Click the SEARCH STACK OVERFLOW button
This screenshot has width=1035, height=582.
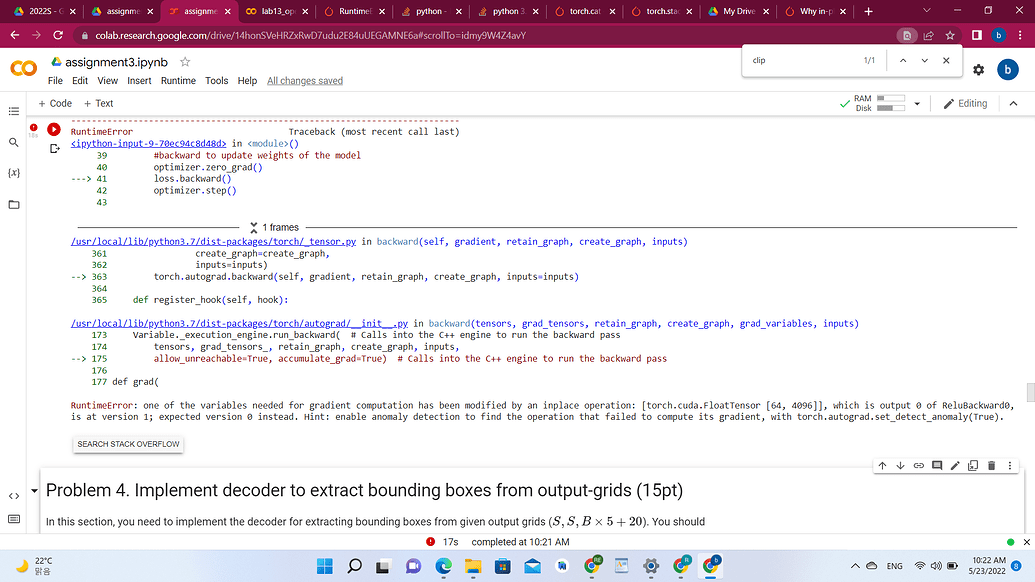[x=128, y=443]
